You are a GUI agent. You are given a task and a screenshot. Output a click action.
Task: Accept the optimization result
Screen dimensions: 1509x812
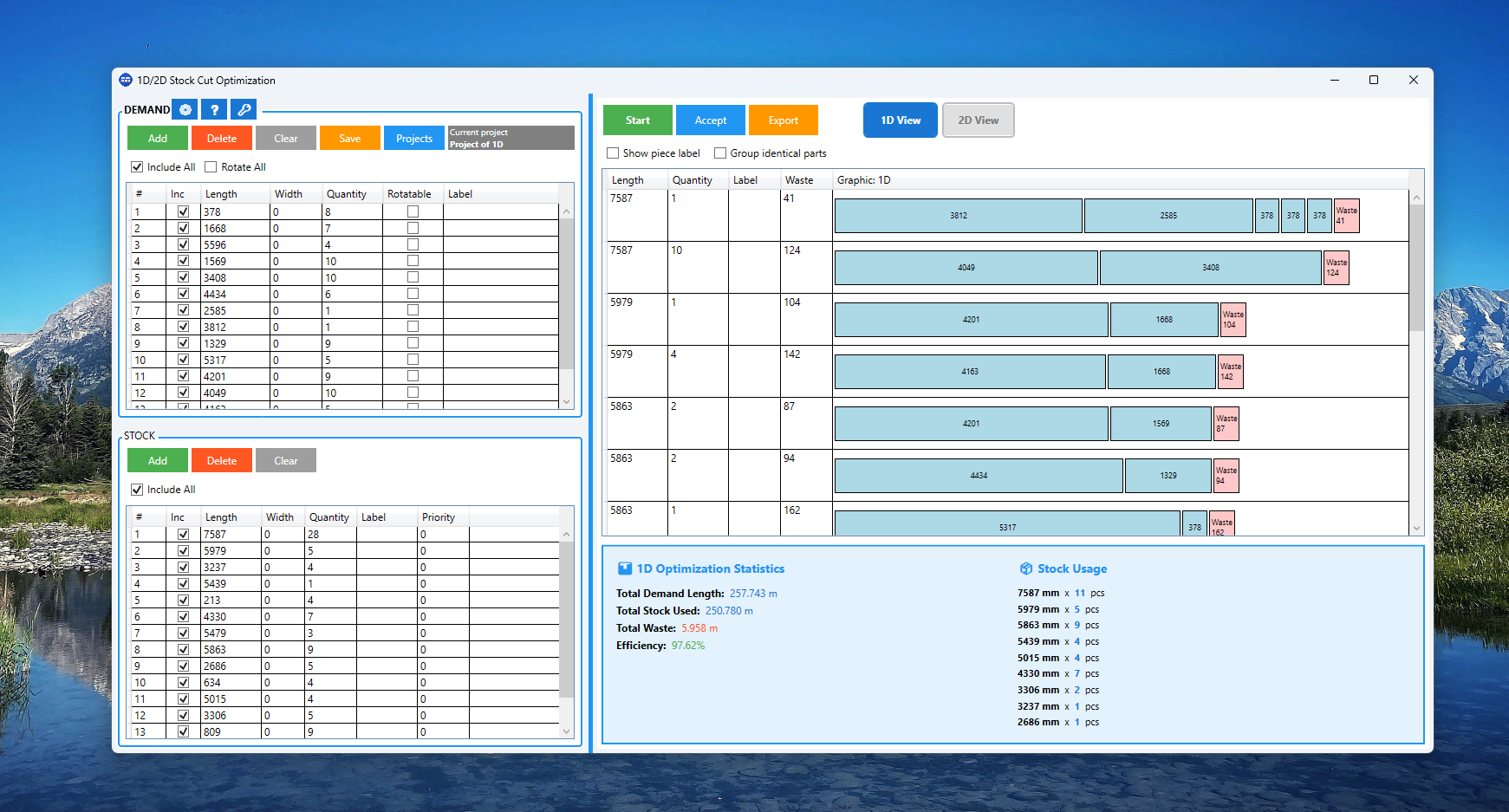coord(710,120)
